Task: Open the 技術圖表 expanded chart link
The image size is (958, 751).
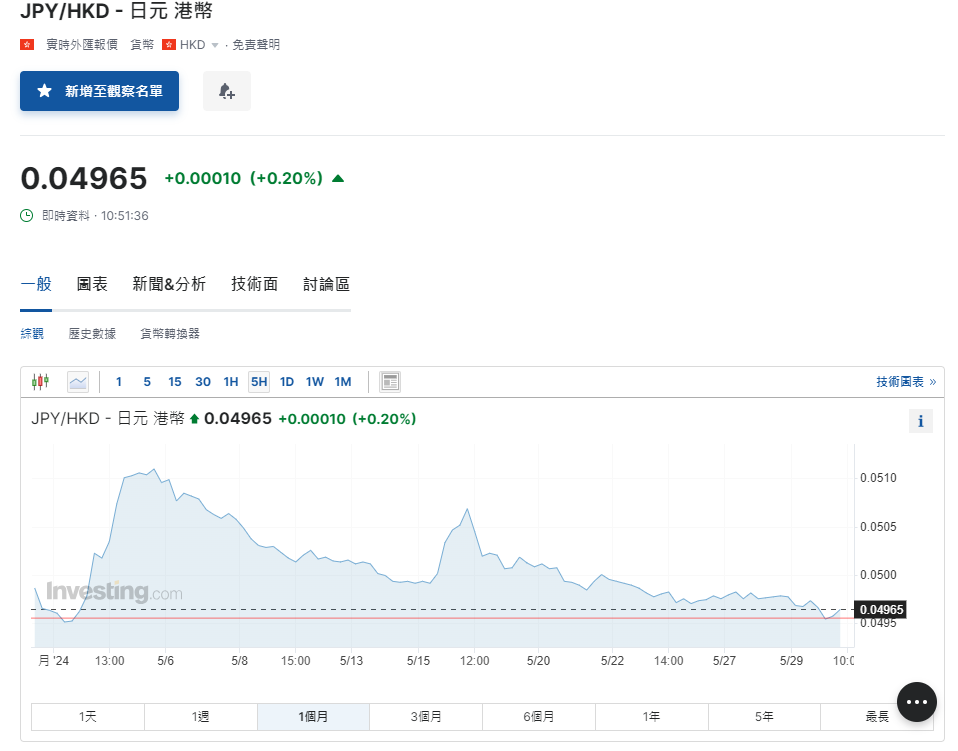Action: pyautogui.click(x=905, y=381)
